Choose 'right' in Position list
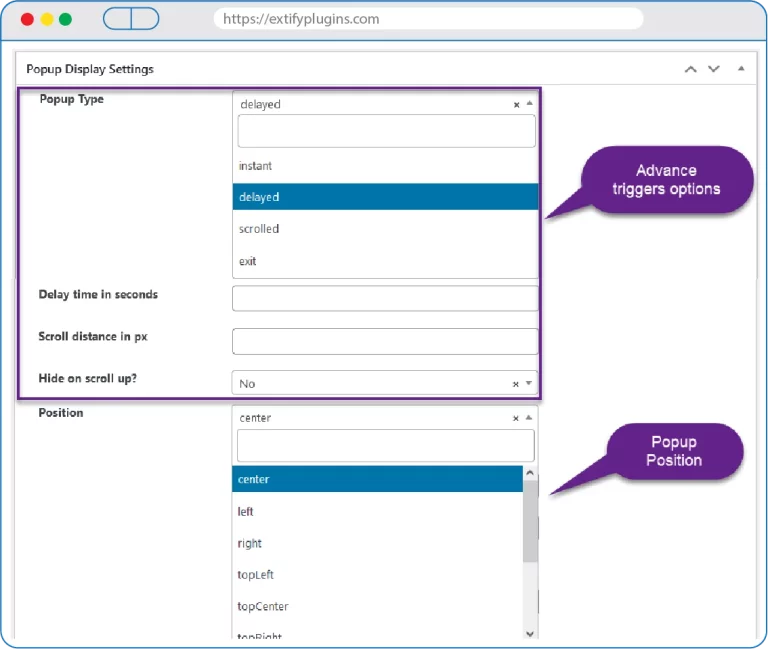 [x=377, y=543]
